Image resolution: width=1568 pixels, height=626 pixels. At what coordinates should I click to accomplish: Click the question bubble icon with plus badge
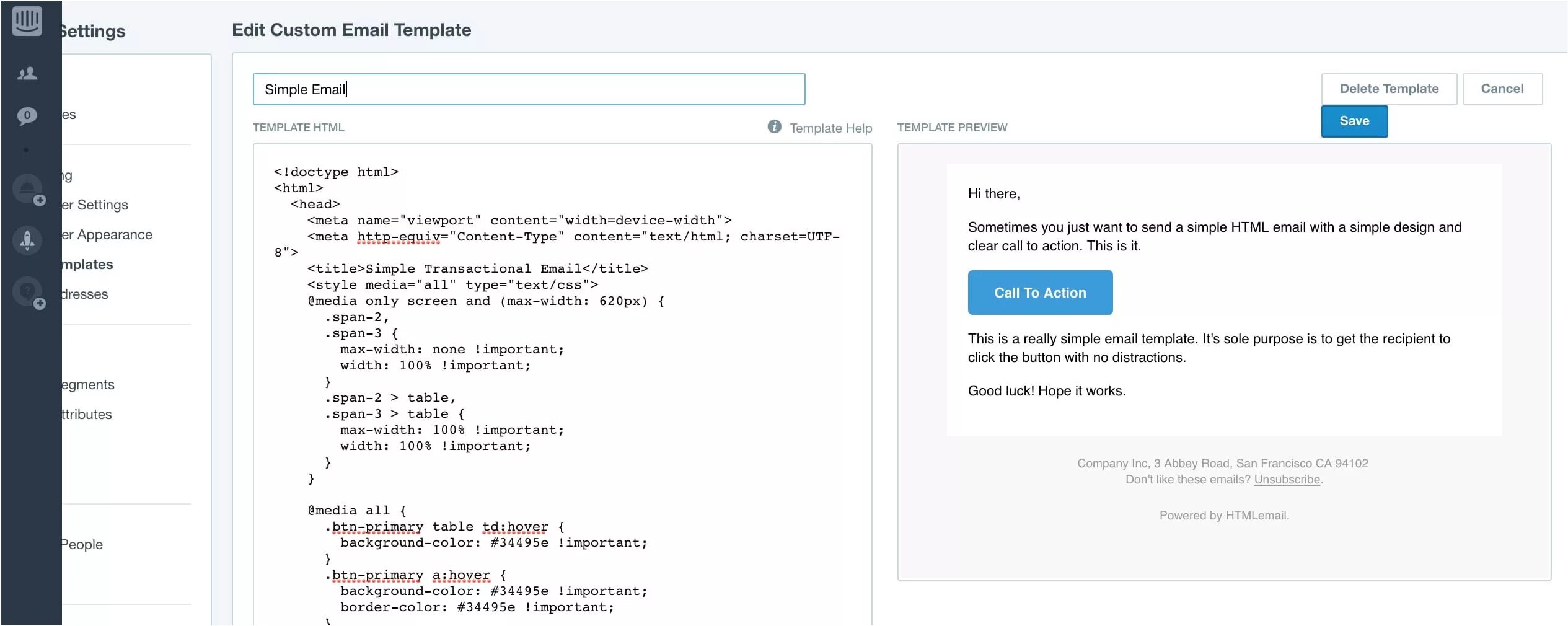coord(29,293)
